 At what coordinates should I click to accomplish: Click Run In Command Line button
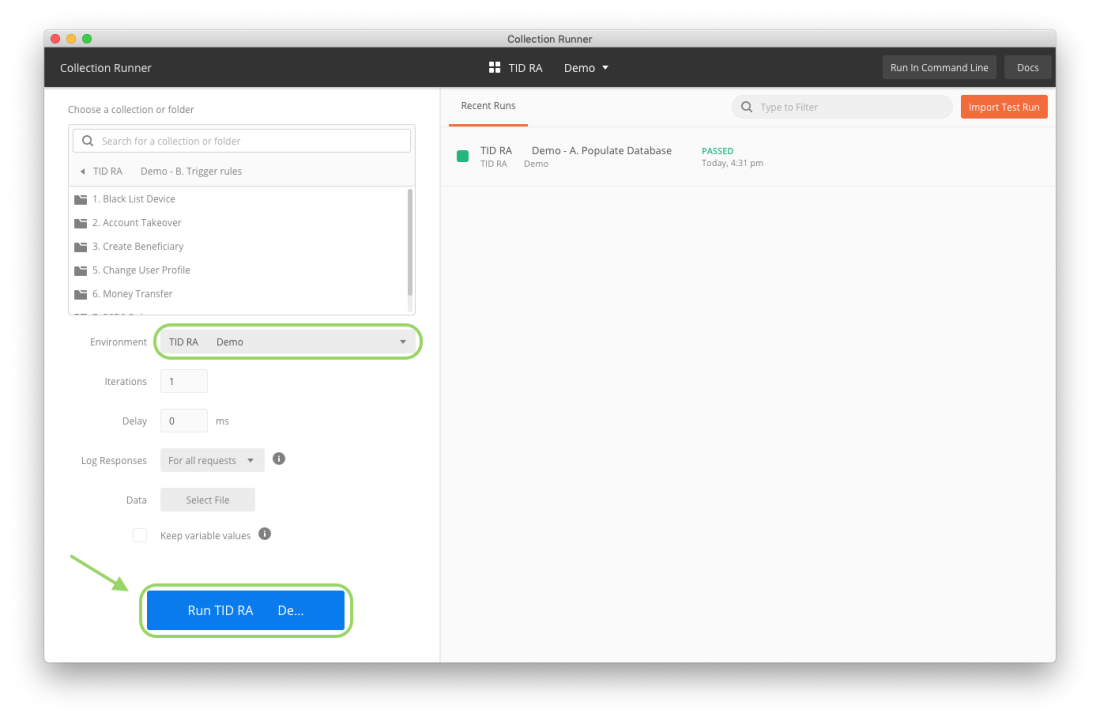[x=939, y=67]
